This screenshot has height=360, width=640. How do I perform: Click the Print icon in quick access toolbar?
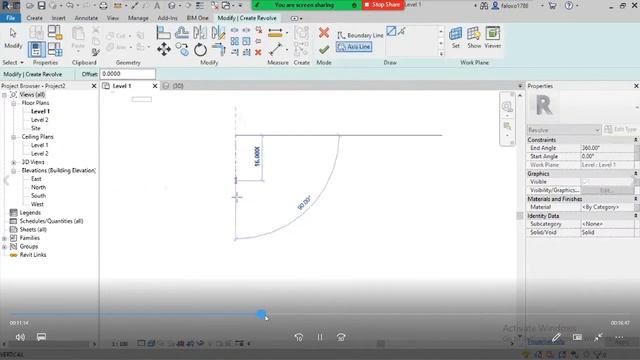(x=103, y=6)
